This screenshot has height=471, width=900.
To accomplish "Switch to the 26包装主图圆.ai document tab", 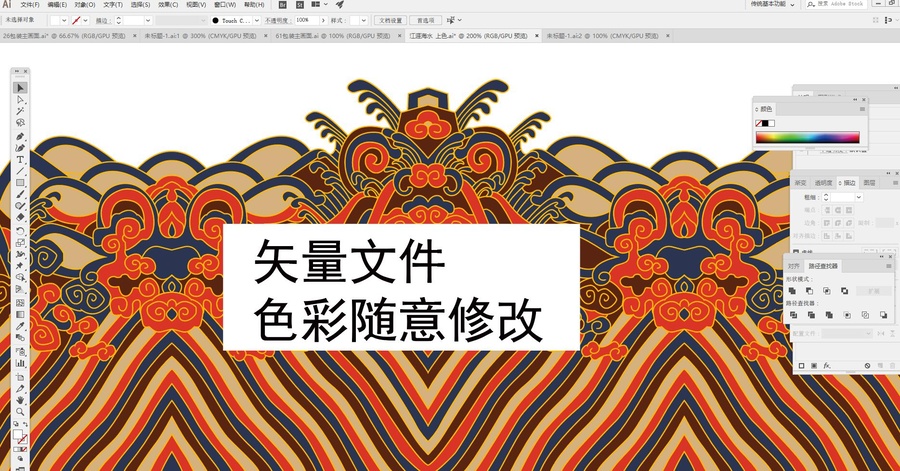I will (x=64, y=36).
